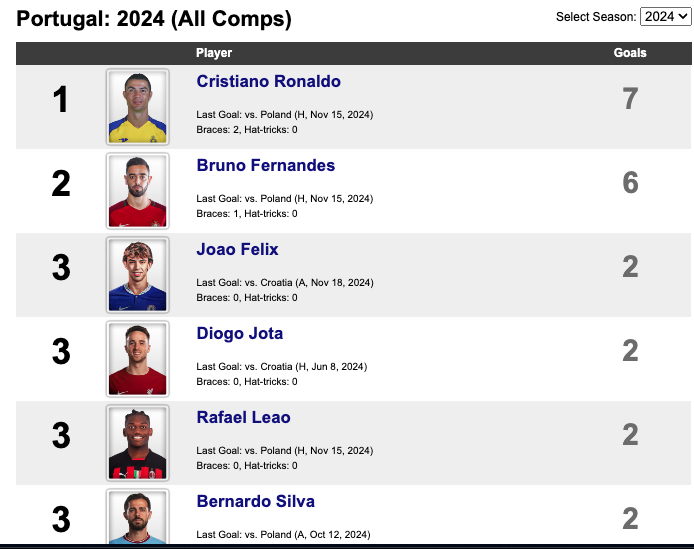Viewport: 694px width, 549px height.
Task: Click Ronaldo's goal total of 7
Action: pos(630,98)
